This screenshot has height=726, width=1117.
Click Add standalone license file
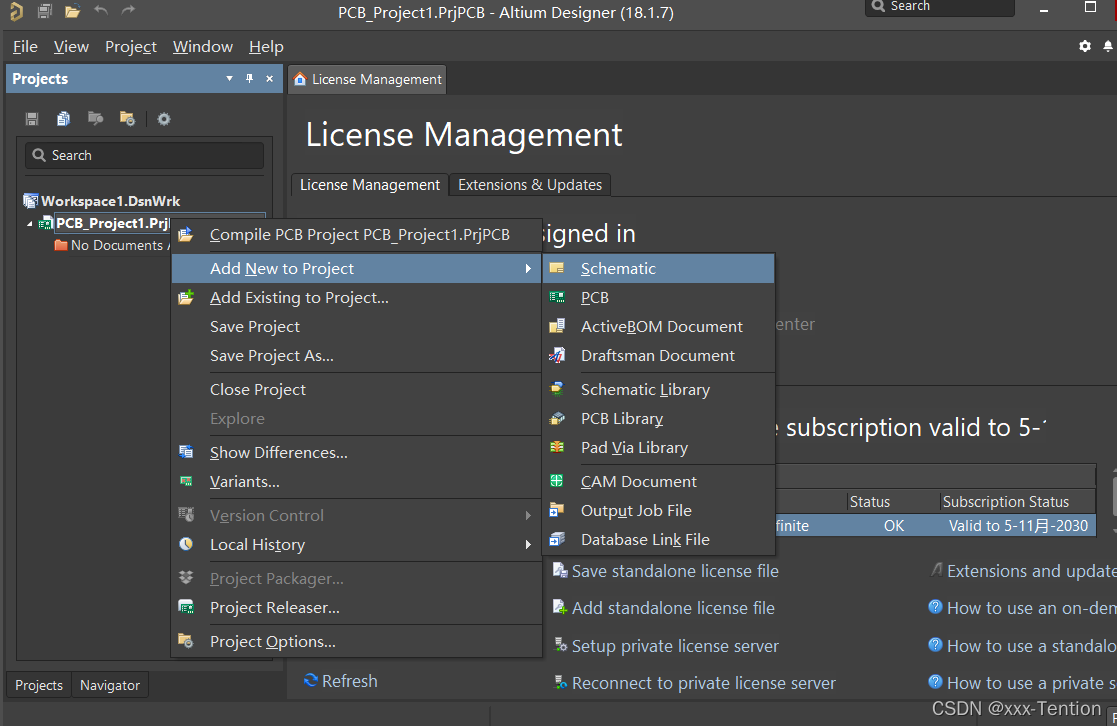[664, 608]
